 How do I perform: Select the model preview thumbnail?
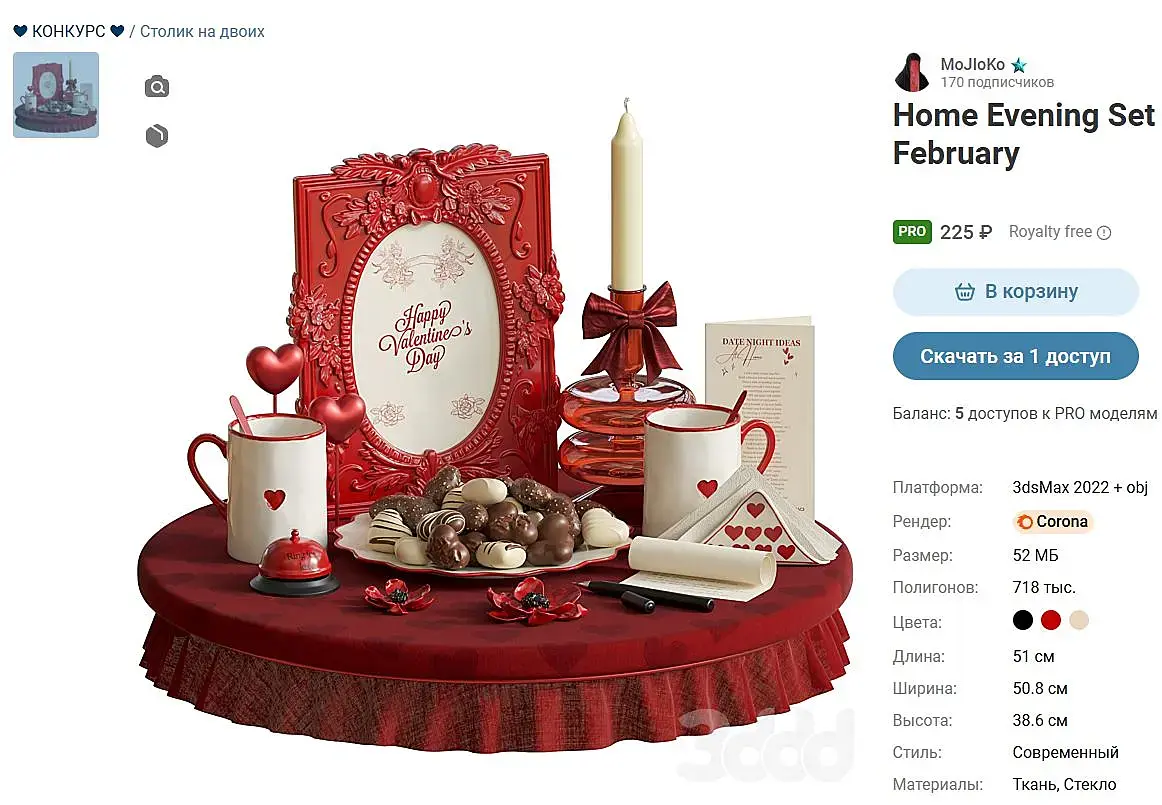(x=56, y=95)
